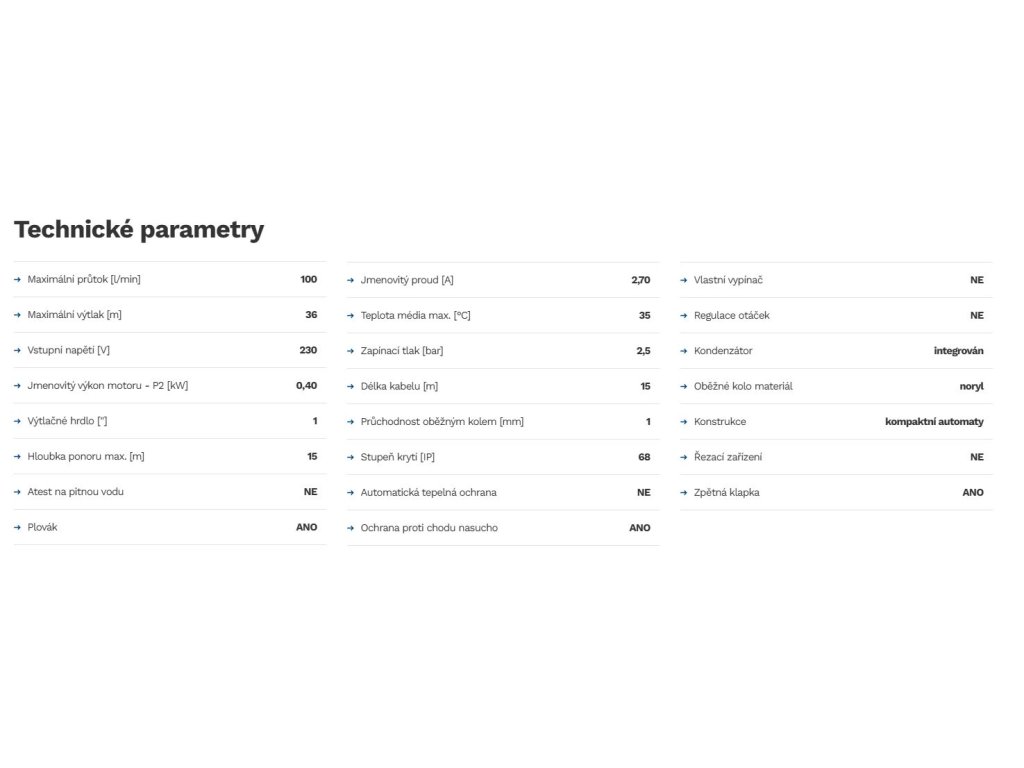The image size is (1024, 768).
Task: Click the Technické parametry heading
Action: [139, 229]
